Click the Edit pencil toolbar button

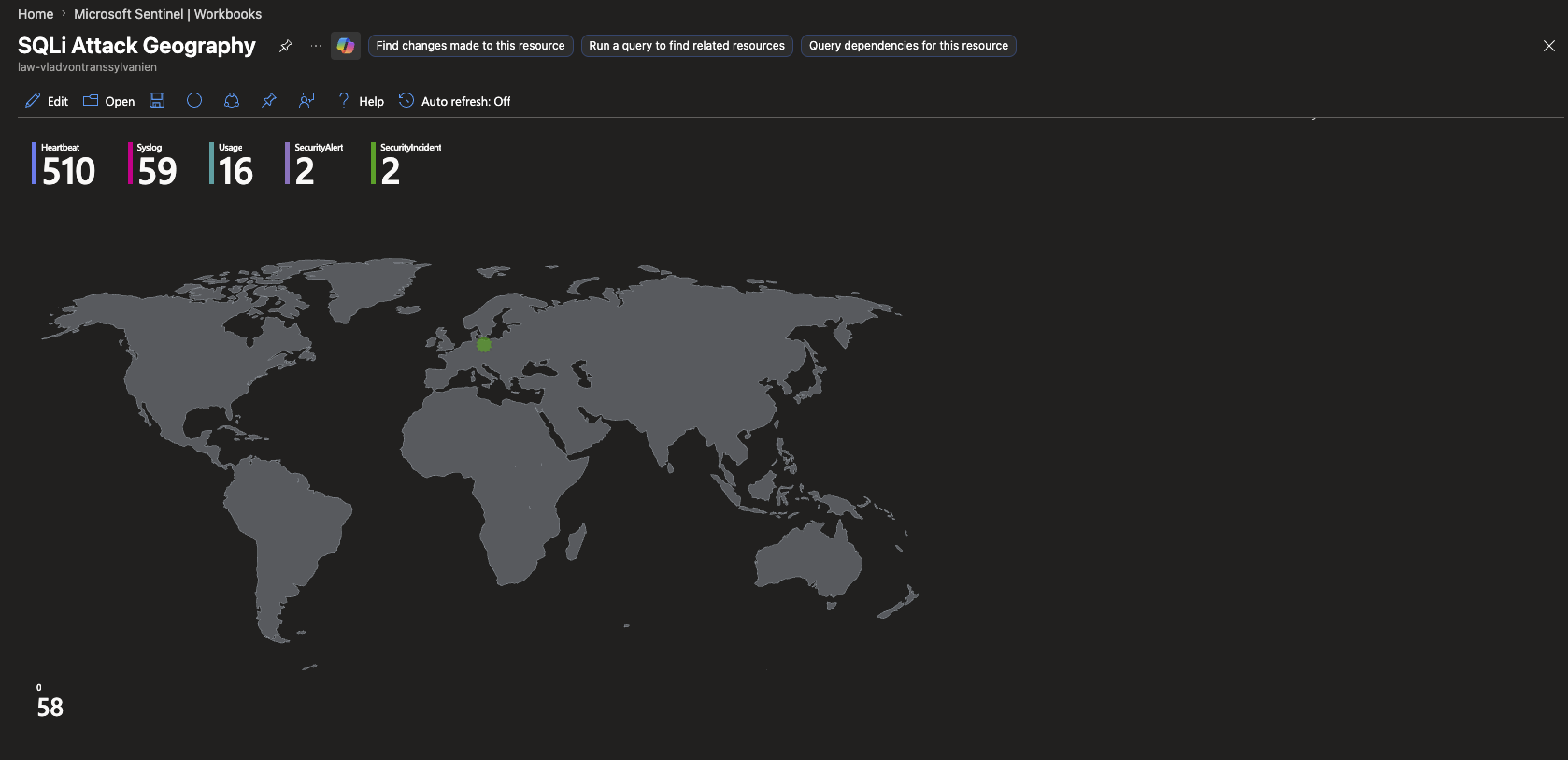pos(46,101)
